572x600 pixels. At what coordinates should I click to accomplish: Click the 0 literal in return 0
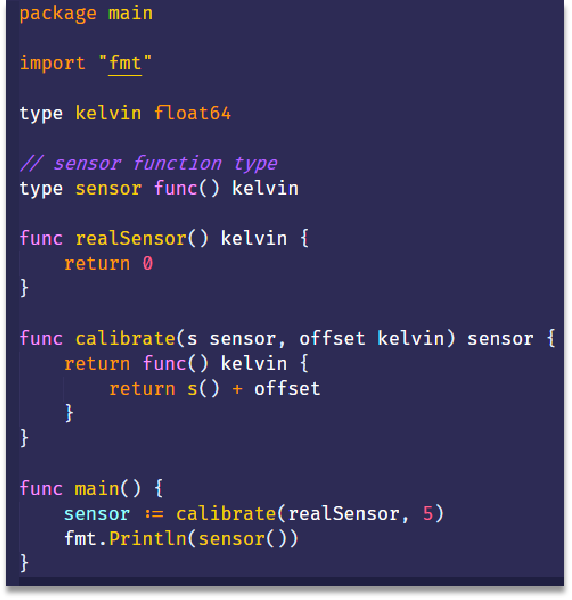pos(148,264)
